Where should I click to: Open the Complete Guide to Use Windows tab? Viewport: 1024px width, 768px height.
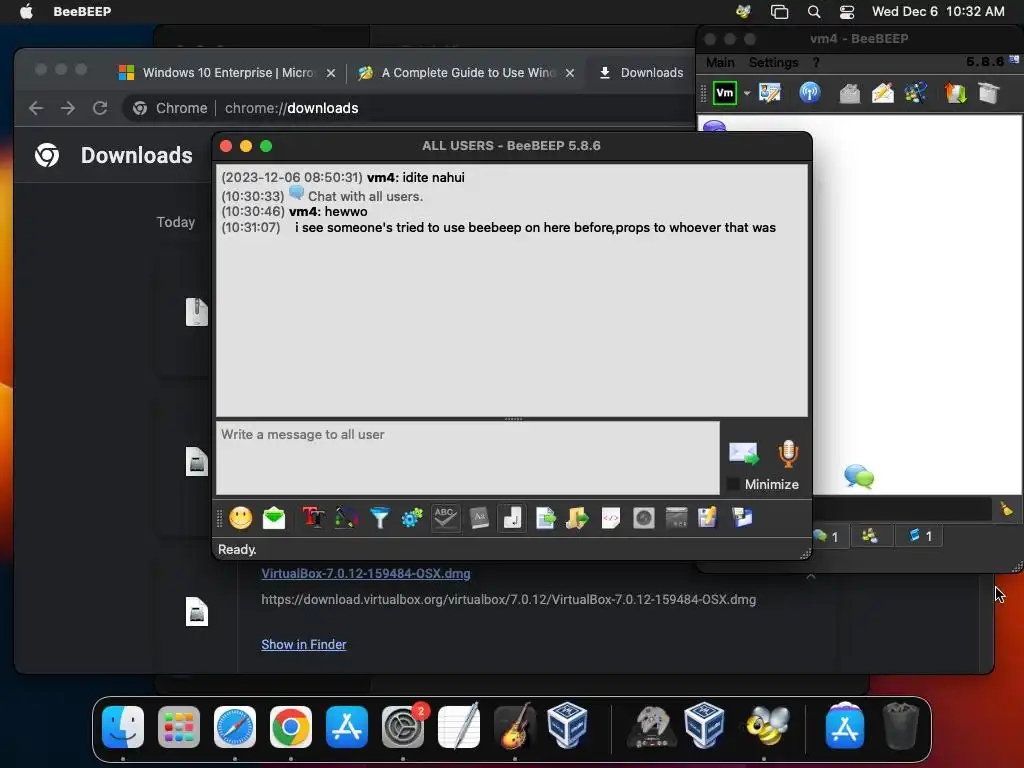[x=468, y=72]
